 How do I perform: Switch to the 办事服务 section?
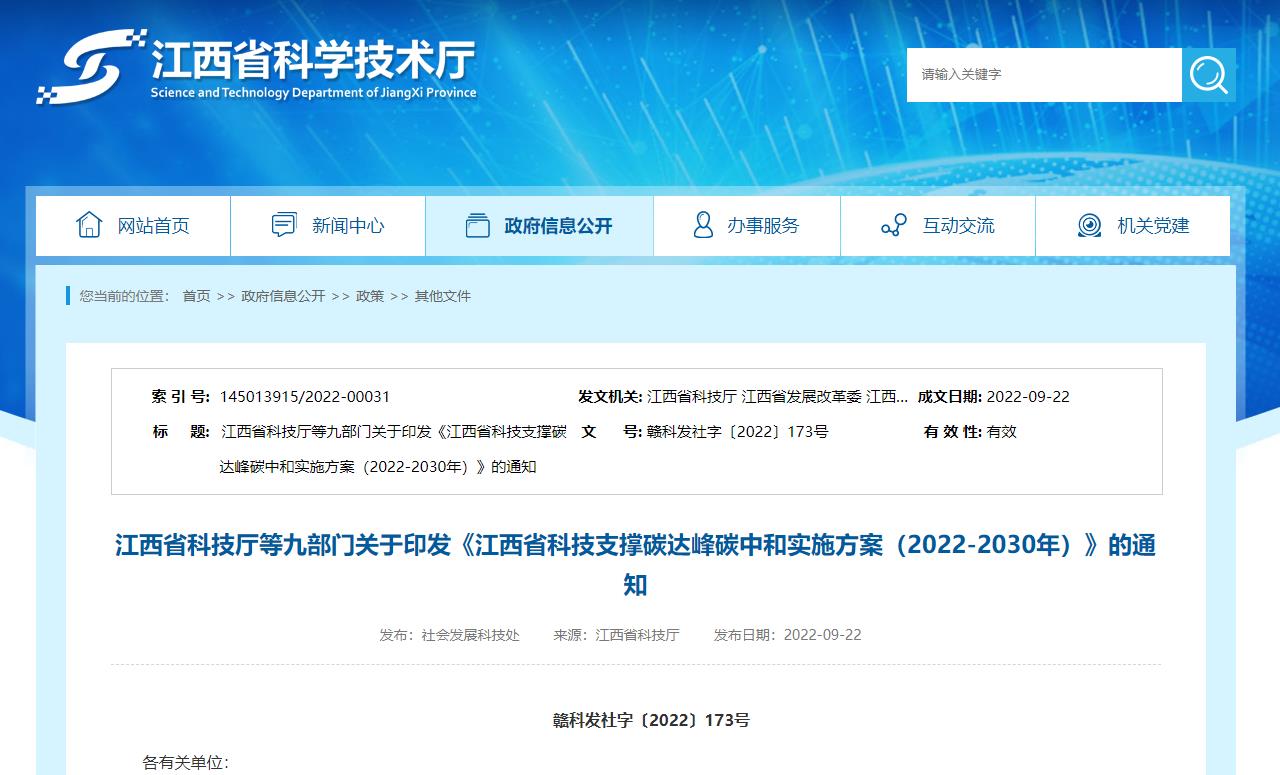point(764,226)
